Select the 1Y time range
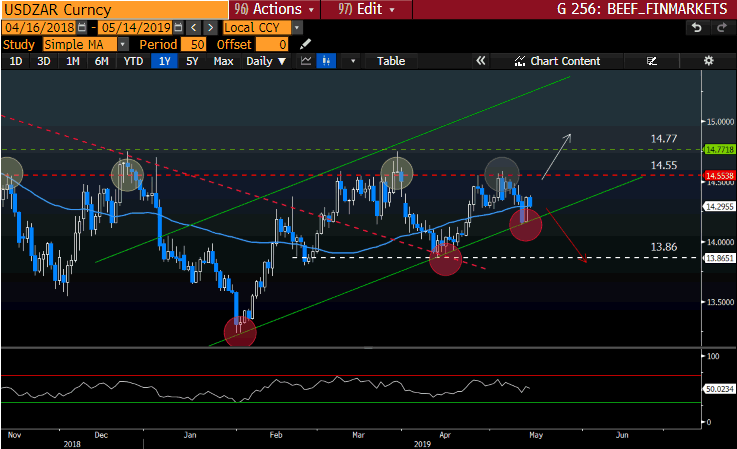This screenshot has height=449, width=737. pyautogui.click(x=164, y=61)
